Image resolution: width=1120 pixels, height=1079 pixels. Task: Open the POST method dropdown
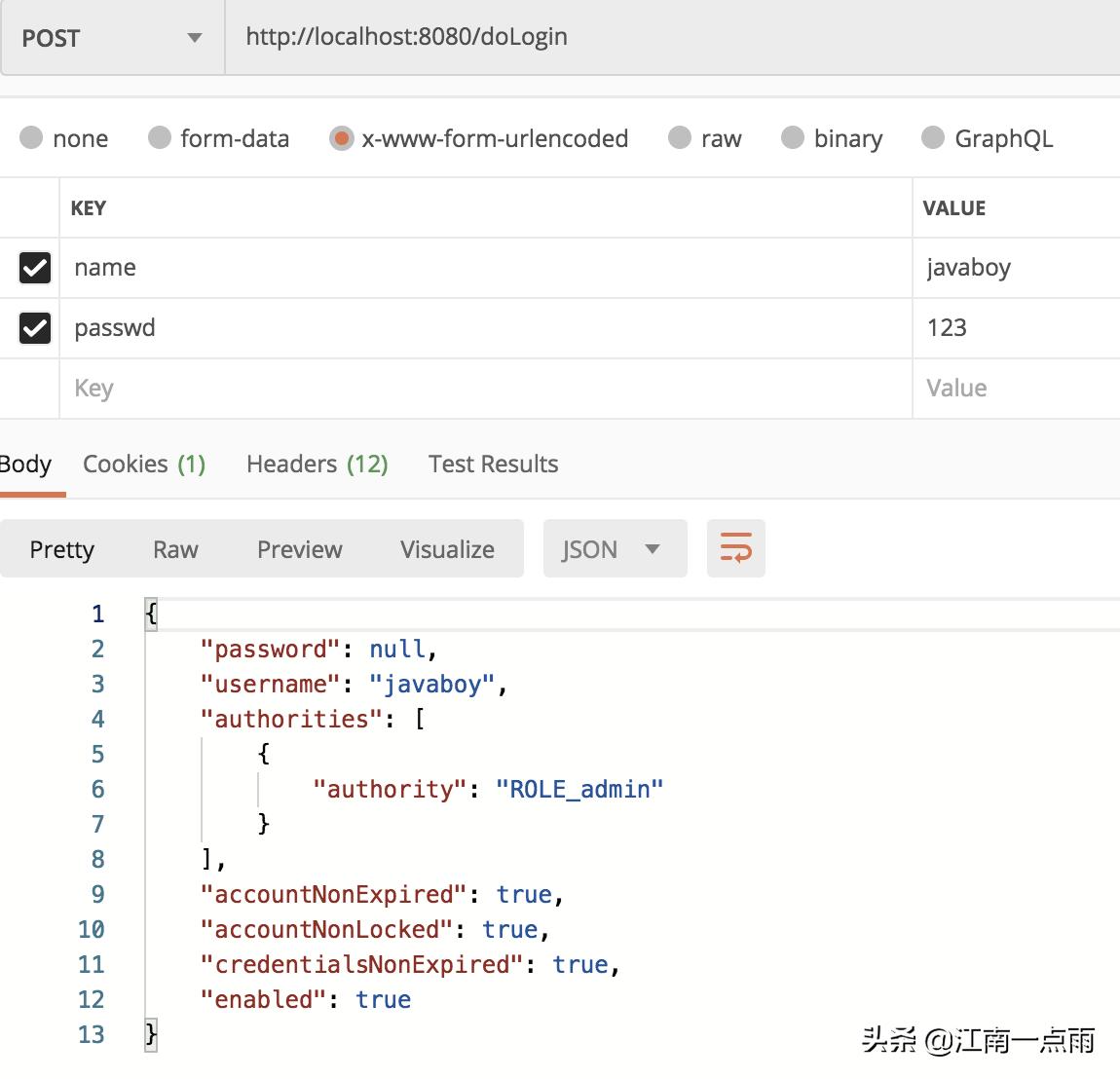pyautogui.click(x=113, y=37)
